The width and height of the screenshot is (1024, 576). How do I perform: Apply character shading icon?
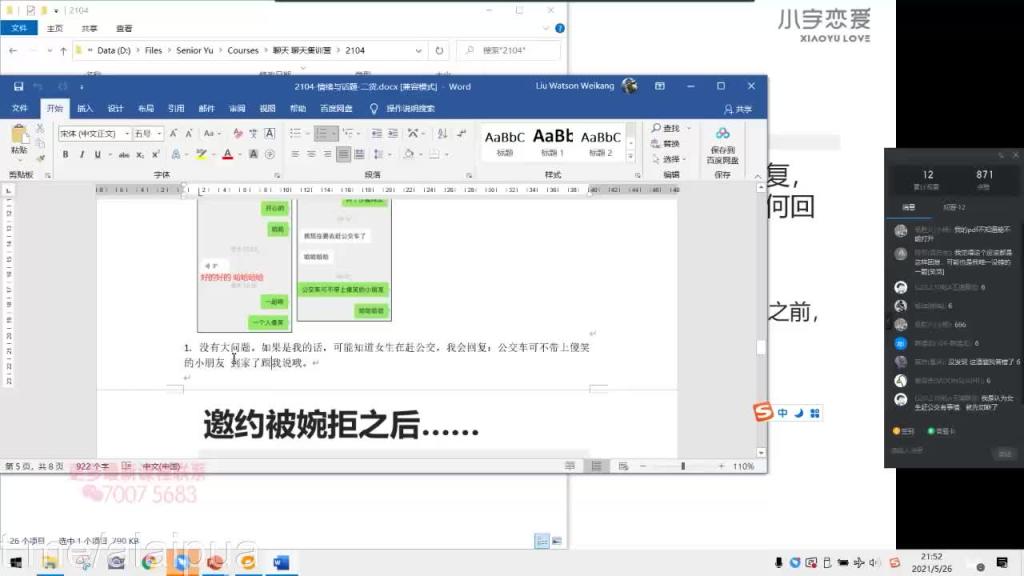pyautogui.click(x=253, y=155)
